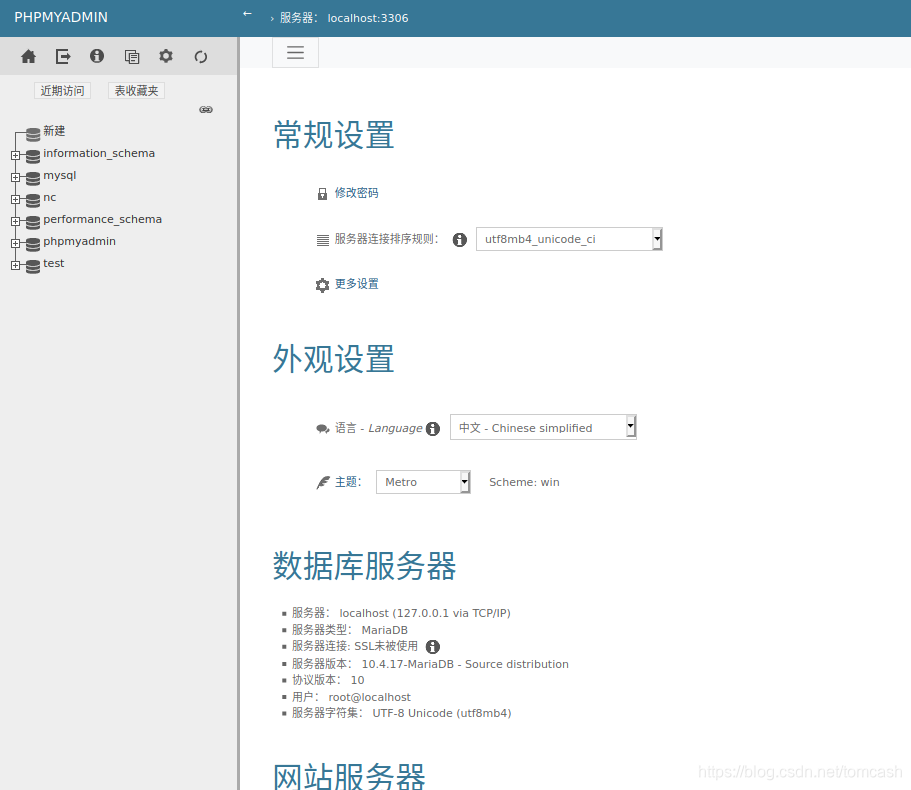The width and height of the screenshot is (911, 790).
Task: Click the speech bubble language icon
Action: click(322, 429)
